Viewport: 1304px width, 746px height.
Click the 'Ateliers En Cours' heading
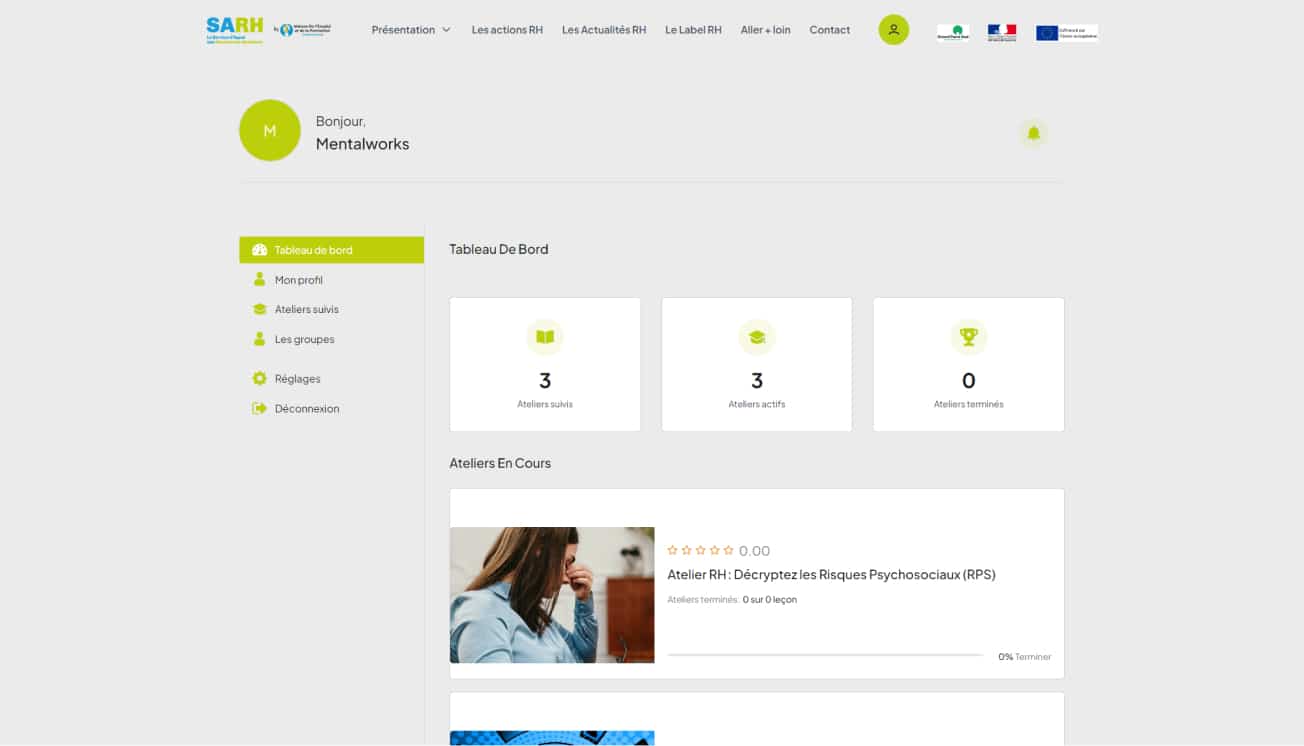500,463
